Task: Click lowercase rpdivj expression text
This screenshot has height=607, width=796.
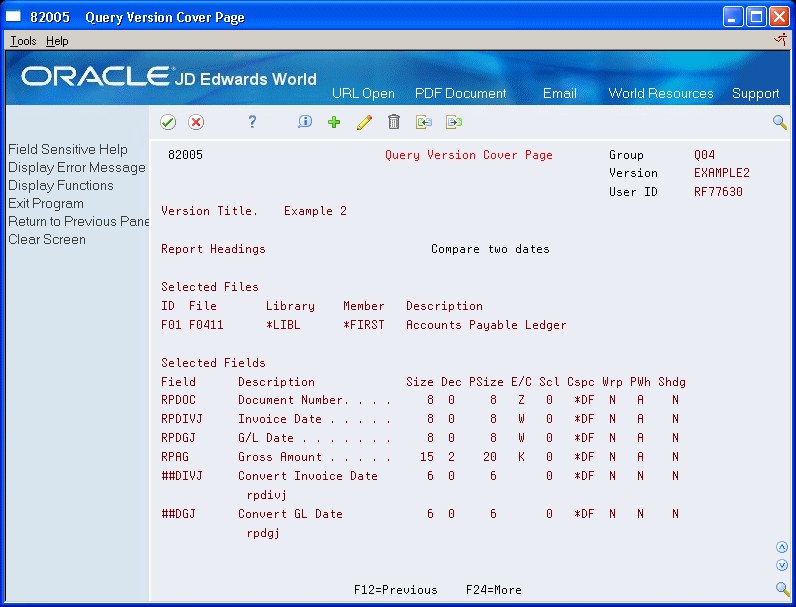Action: [267, 495]
